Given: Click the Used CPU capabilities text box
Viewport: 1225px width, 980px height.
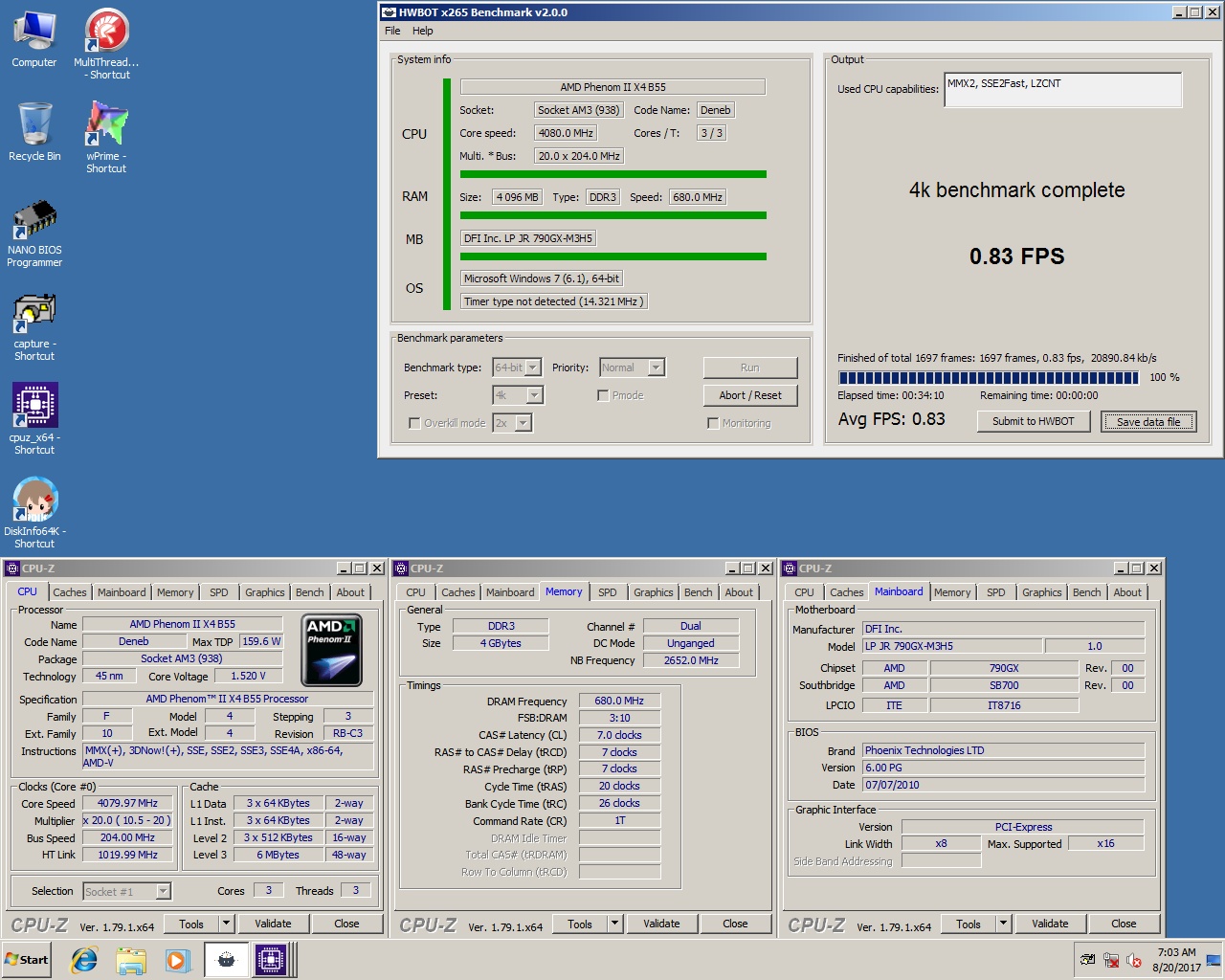Looking at the screenshot, I should pyautogui.click(x=1062, y=90).
